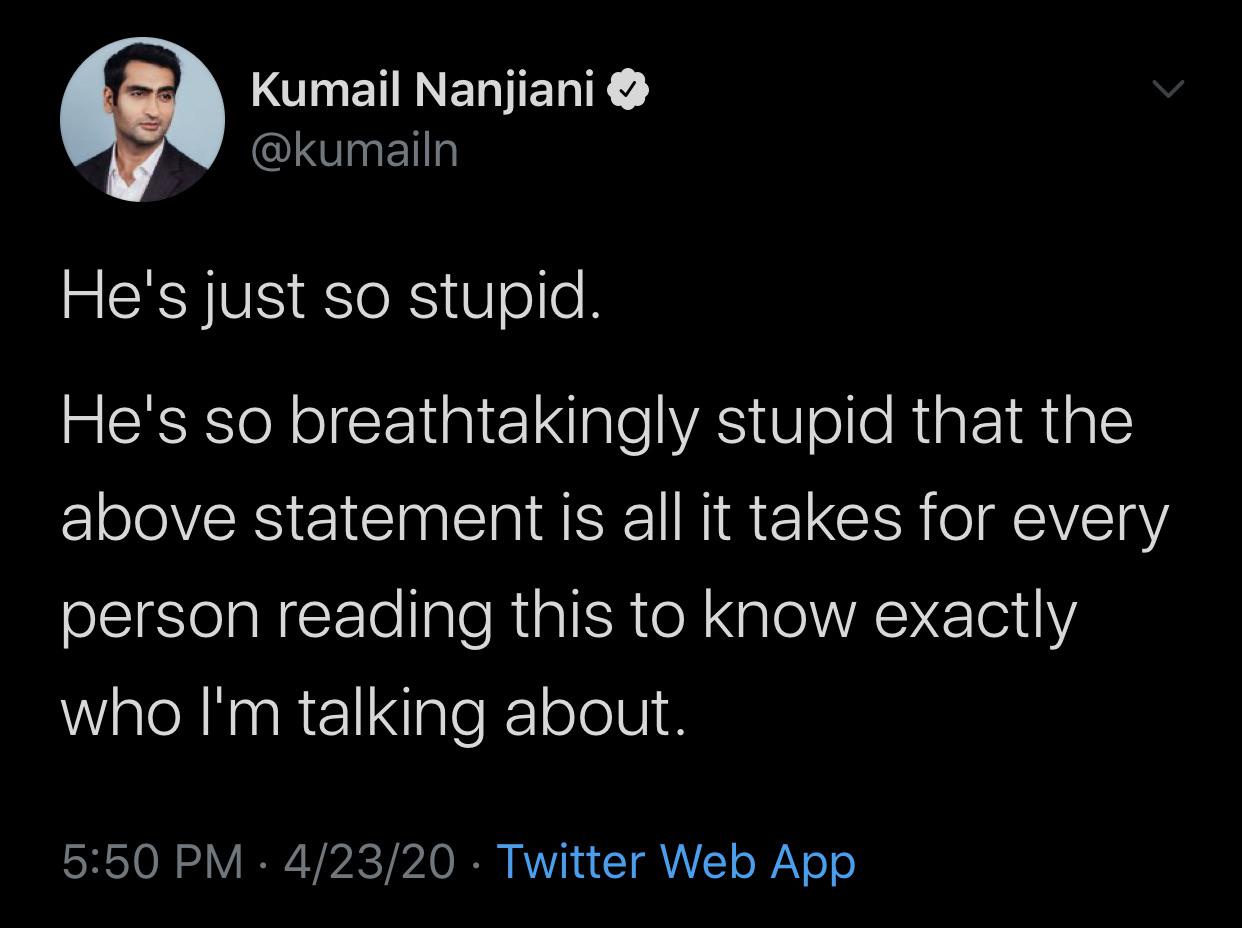Click the verified badge next to Kumail Nanjiani
1242x928 pixels.
pyautogui.click(x=629, y=91)
